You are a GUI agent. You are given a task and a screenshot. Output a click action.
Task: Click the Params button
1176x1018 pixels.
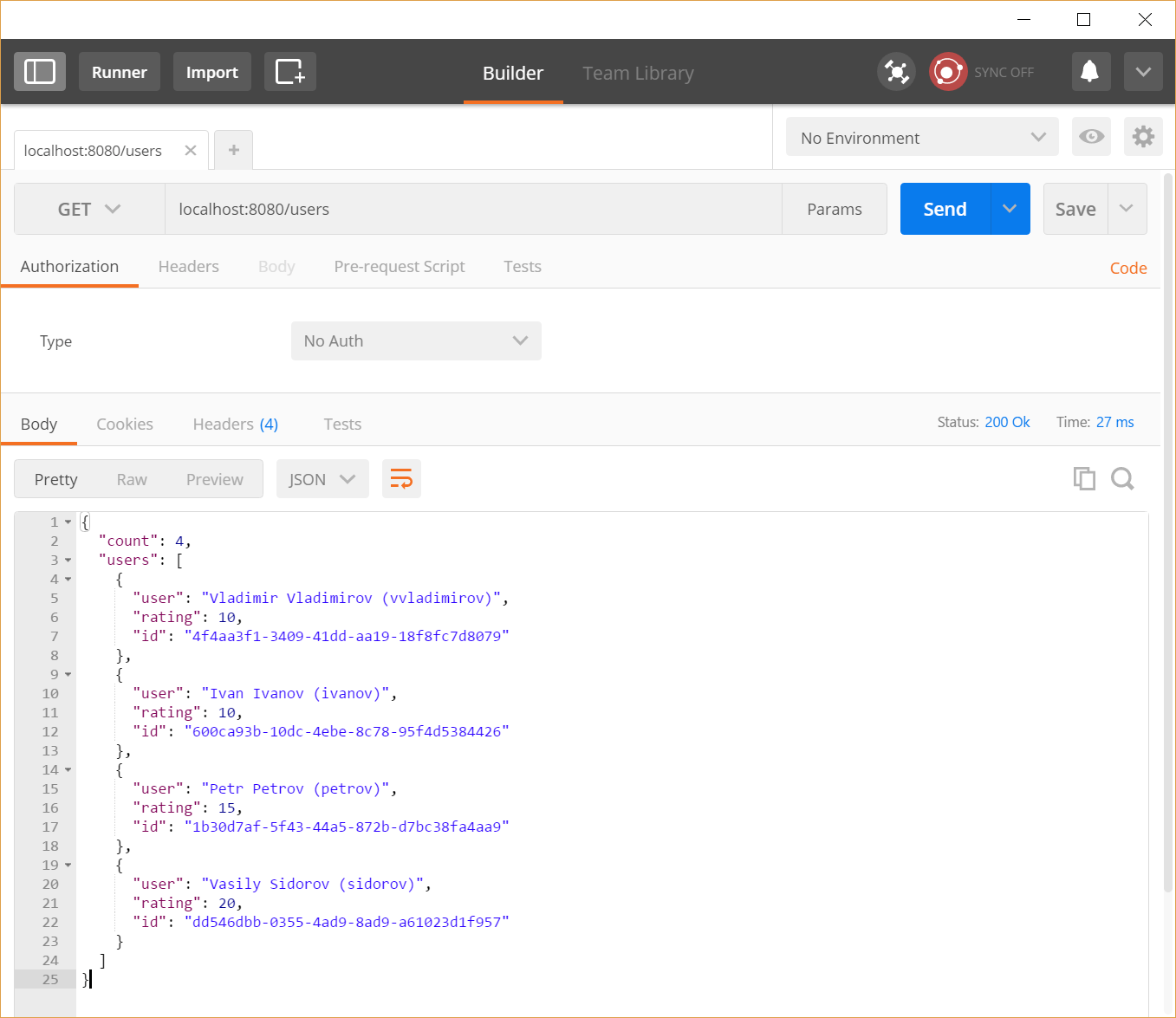pyautogui.click(x=835, y=209)
